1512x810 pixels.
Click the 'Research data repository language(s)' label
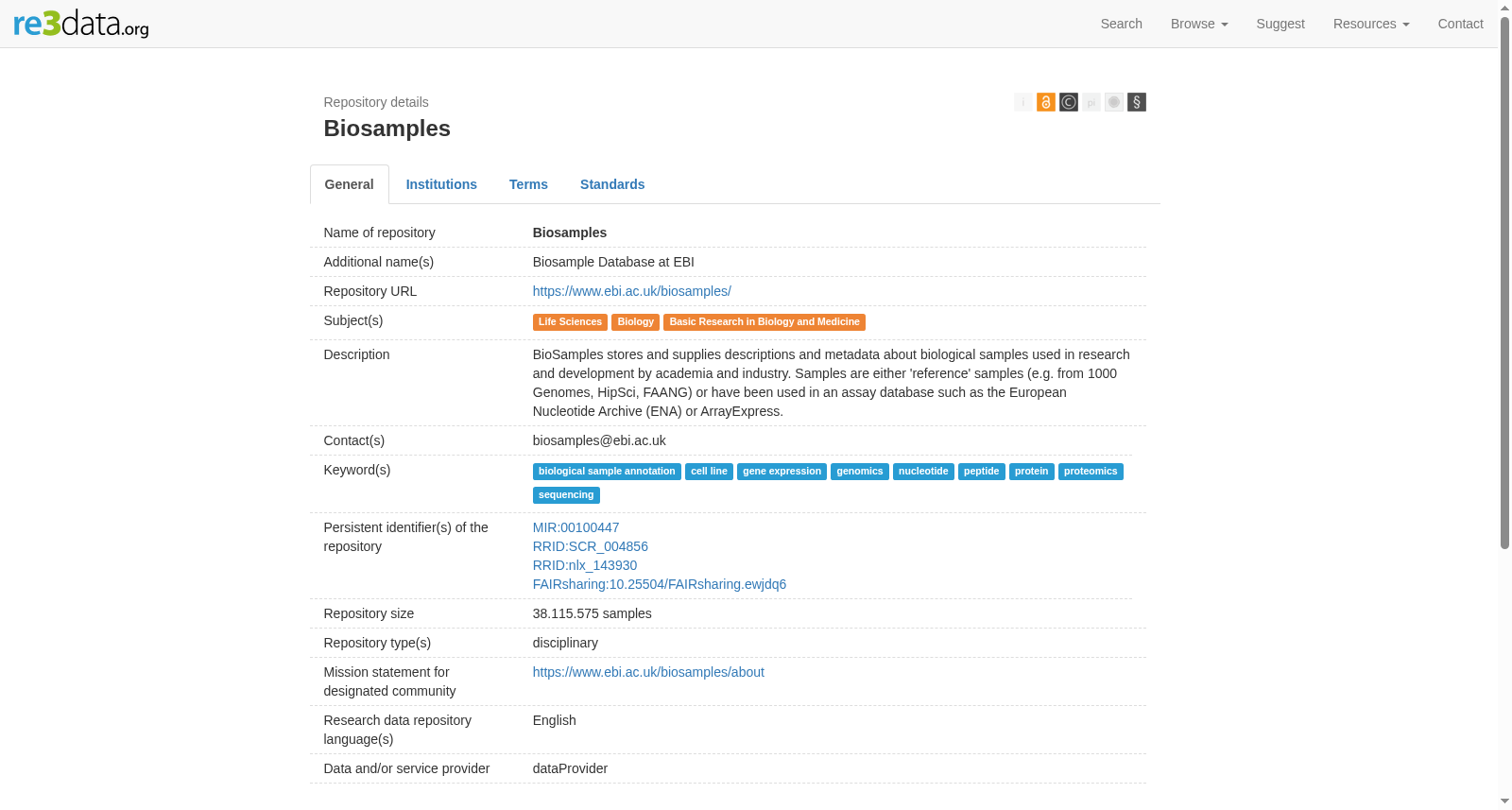398,730
